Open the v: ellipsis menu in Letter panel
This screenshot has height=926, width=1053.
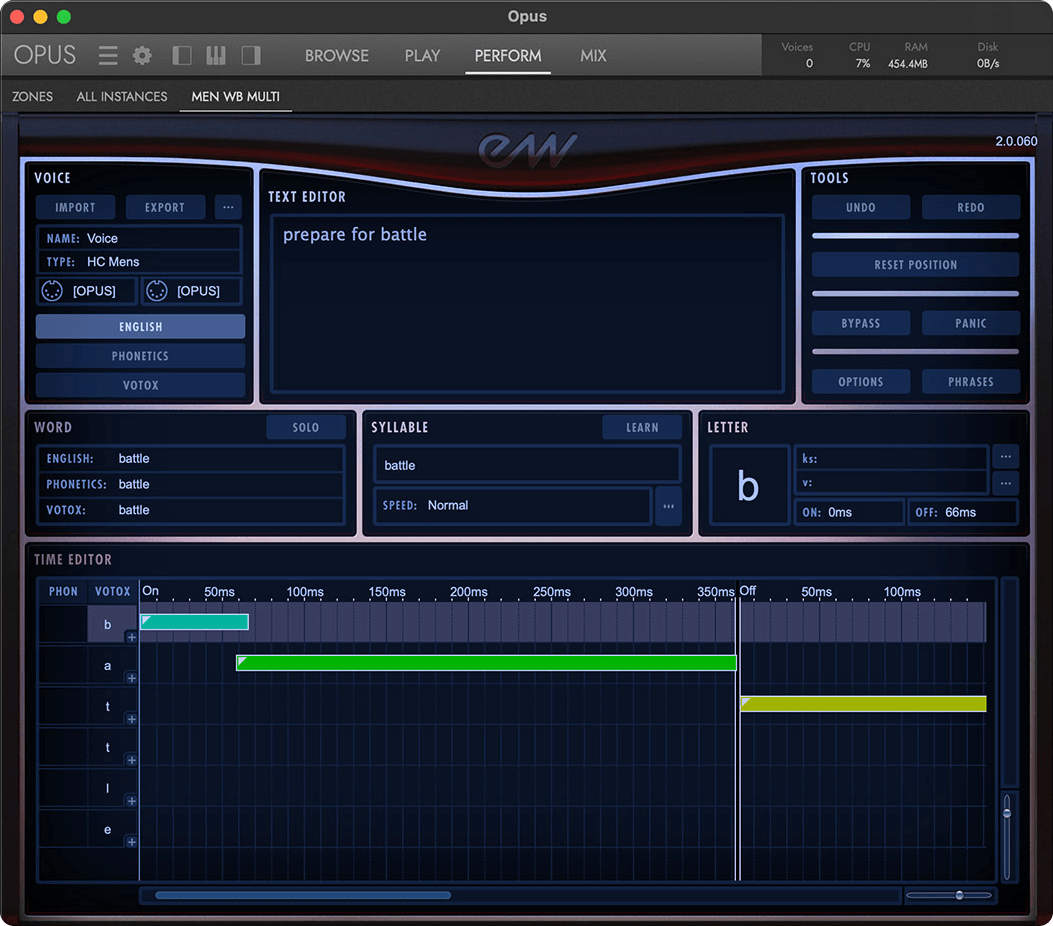coord(1005,483)
